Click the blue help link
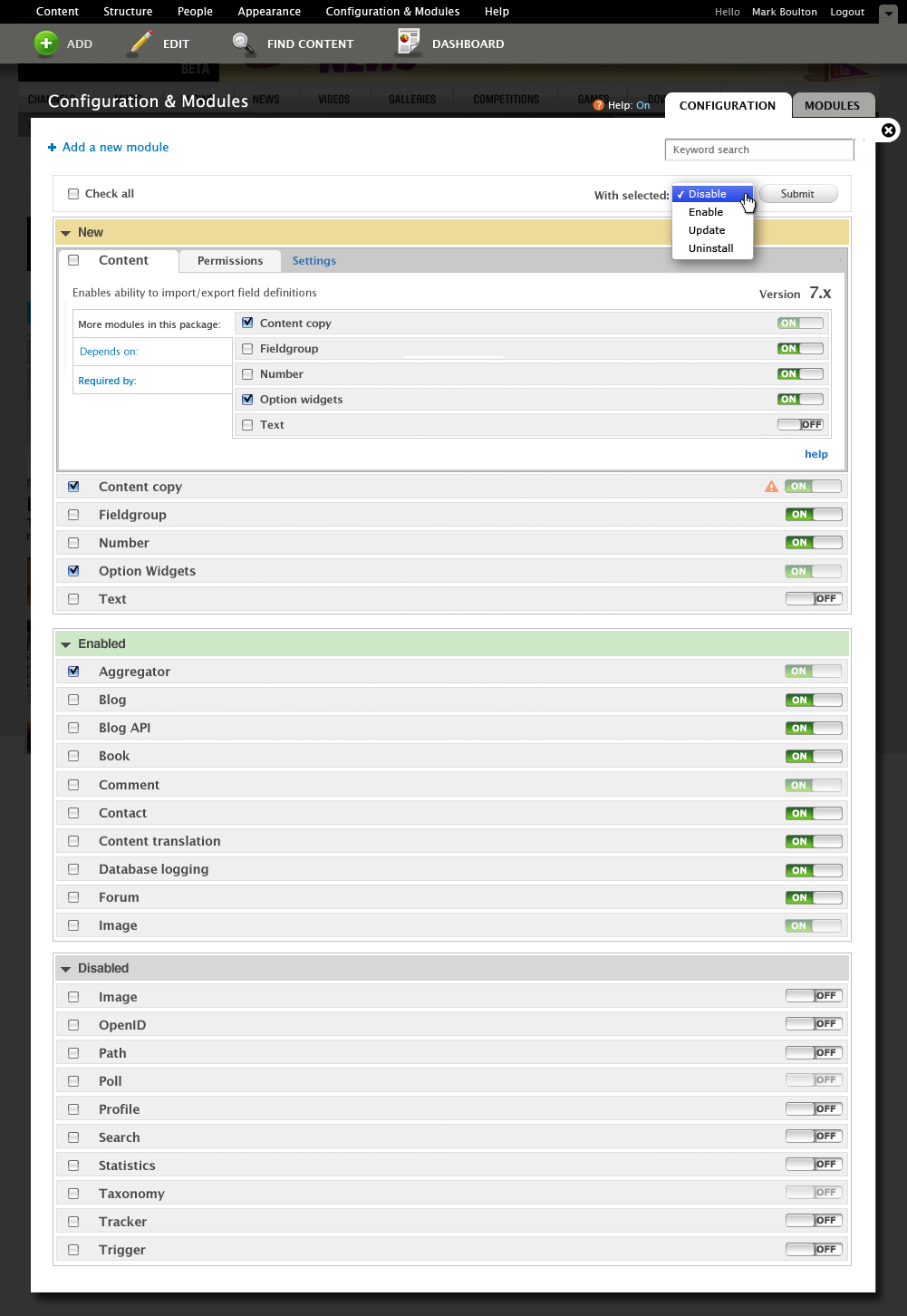Viewport: 907px width, 1316px height. click(x=816, y=454)
